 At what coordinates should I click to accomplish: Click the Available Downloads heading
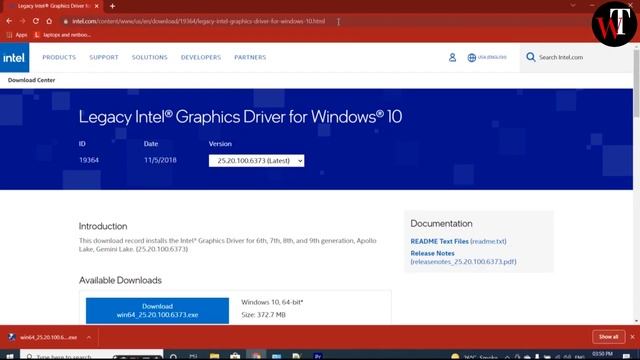120,280
